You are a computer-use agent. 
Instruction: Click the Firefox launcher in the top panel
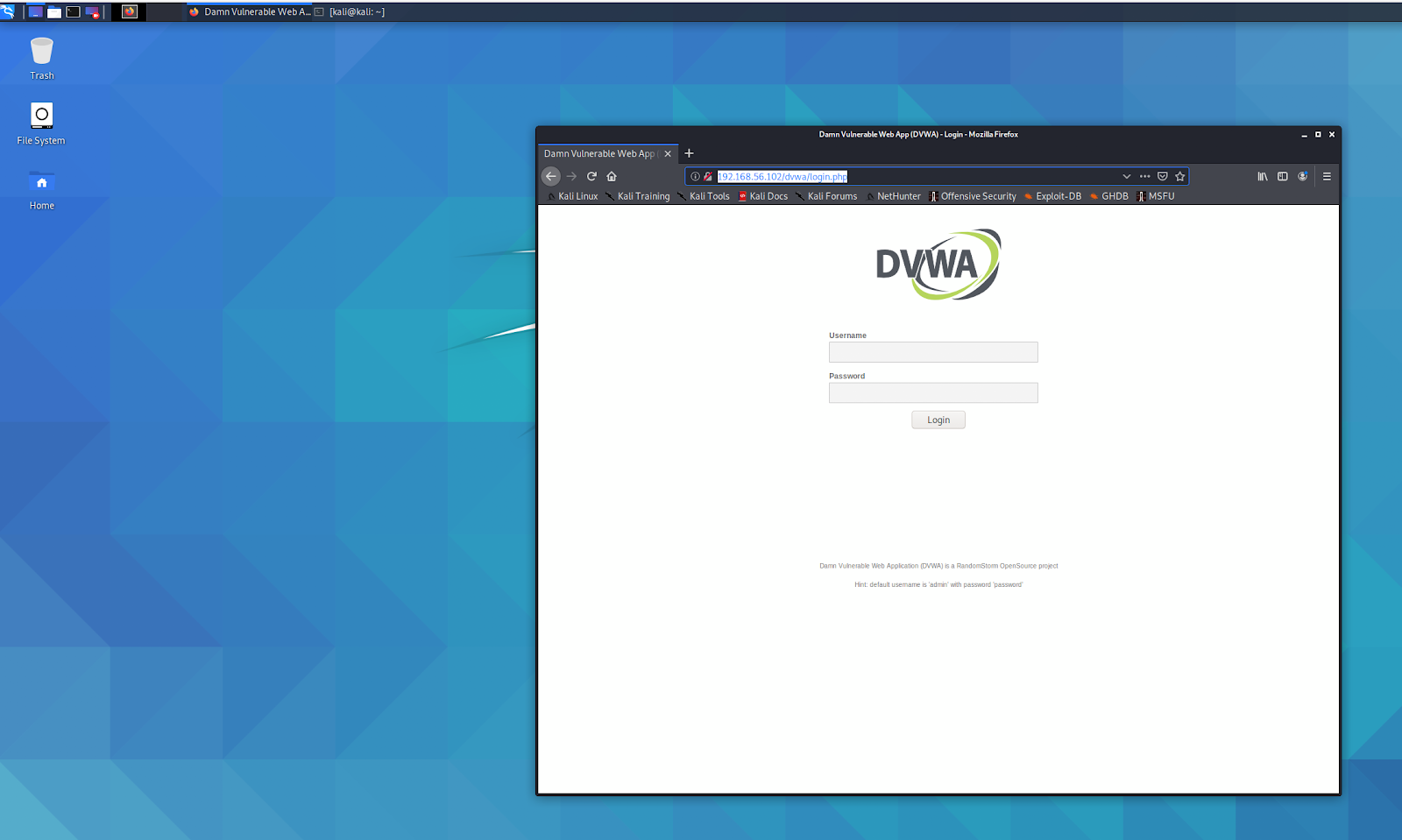(x=130, y=12)
